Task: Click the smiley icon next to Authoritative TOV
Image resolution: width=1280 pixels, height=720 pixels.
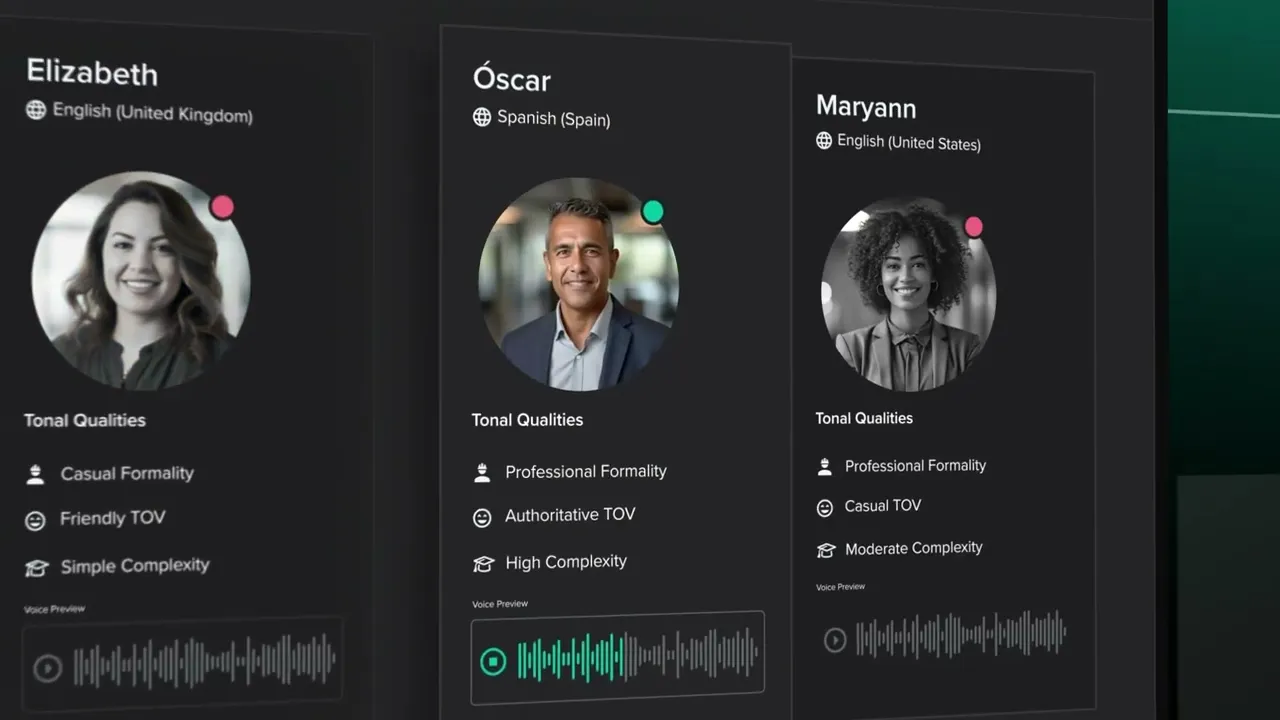Action: point(482,517)
